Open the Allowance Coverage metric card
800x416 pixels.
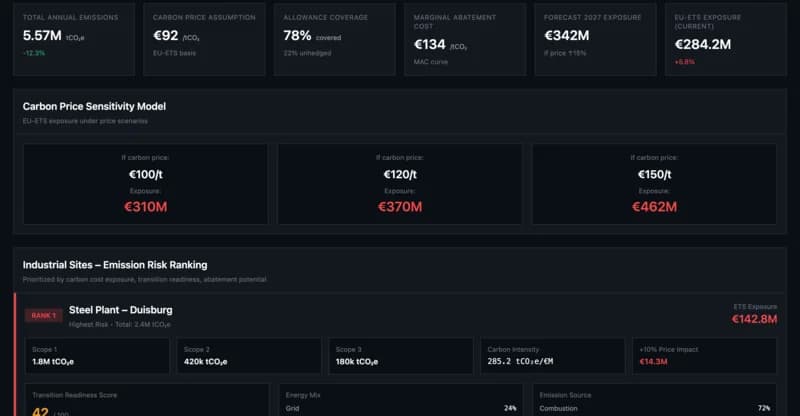(x=335, y=39)
